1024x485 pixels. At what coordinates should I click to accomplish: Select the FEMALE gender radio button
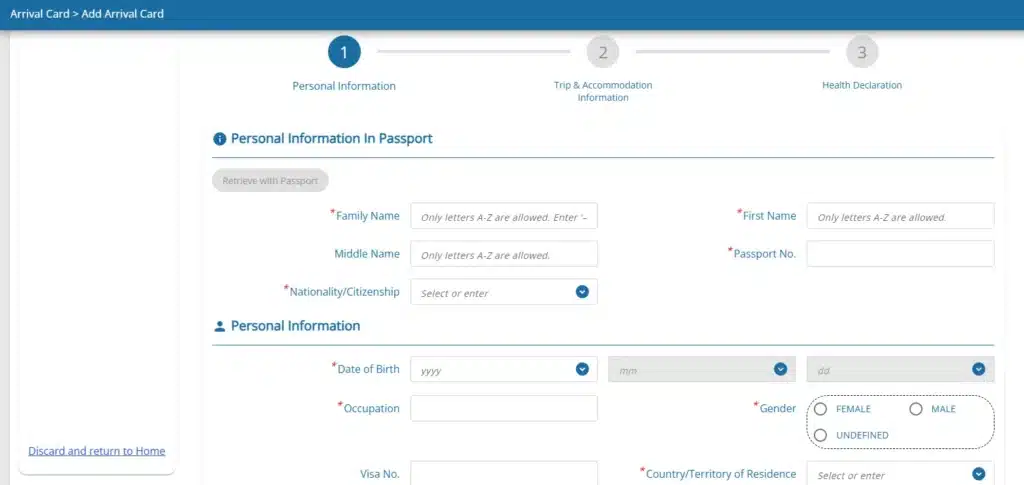[x=821, y=409]
